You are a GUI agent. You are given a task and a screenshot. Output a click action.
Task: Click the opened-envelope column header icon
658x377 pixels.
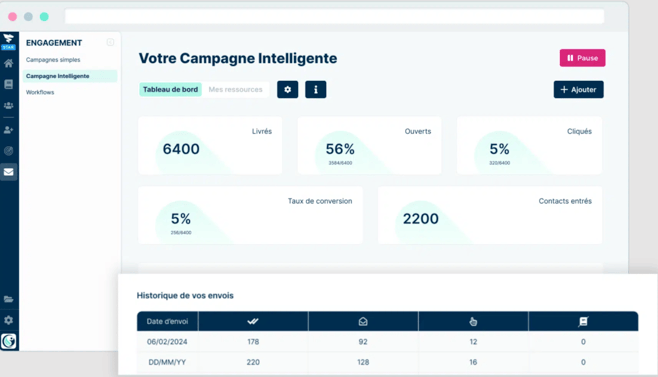[x=363, y=321]
